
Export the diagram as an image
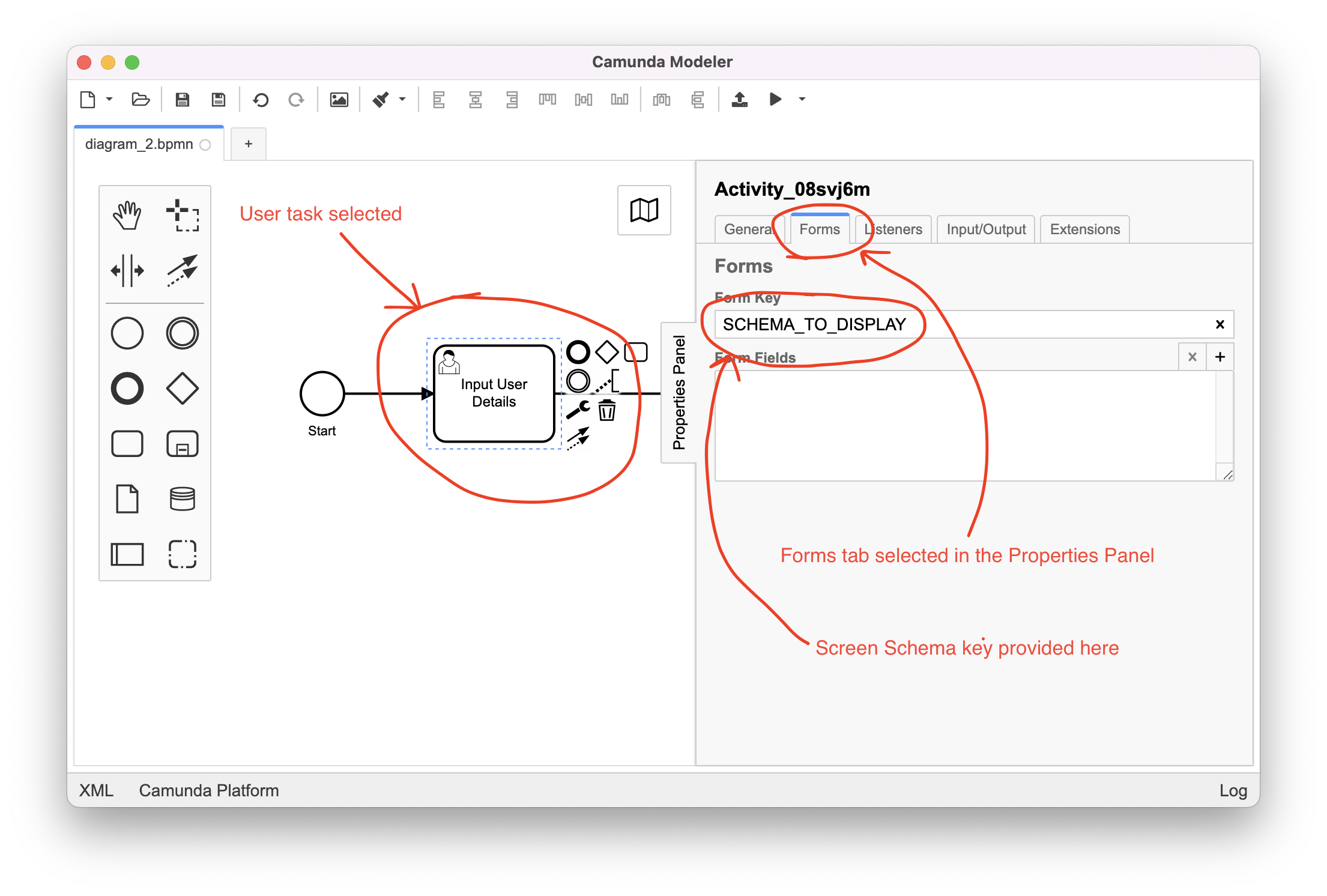tap(339, 99)
